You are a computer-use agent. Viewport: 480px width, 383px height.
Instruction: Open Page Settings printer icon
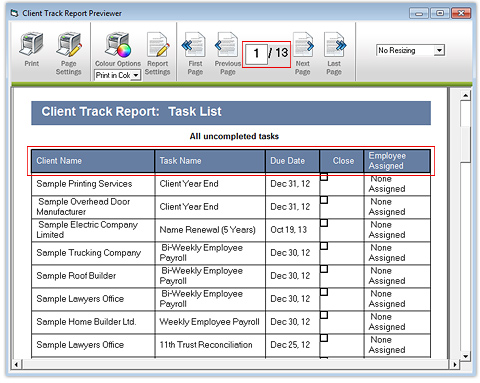click(x=69, y=45)
